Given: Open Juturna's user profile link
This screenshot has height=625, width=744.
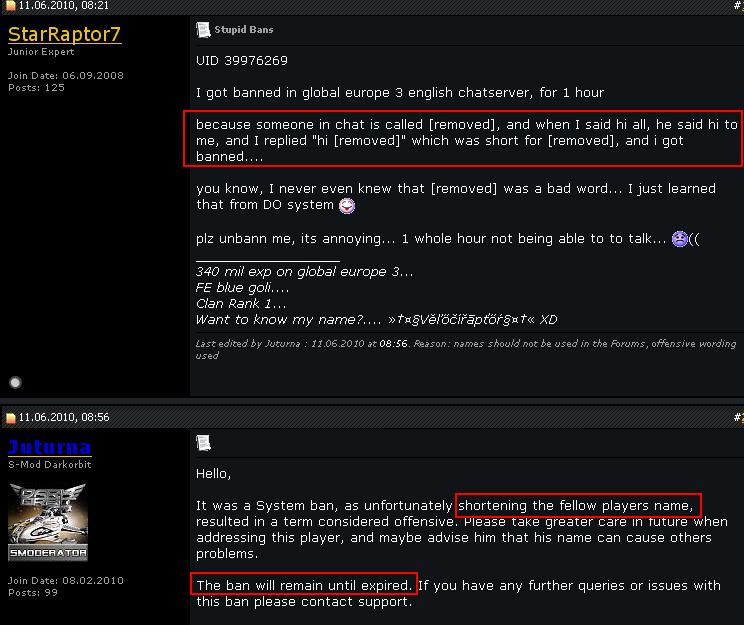Looking at the screenshot, I should click(49, 447).
